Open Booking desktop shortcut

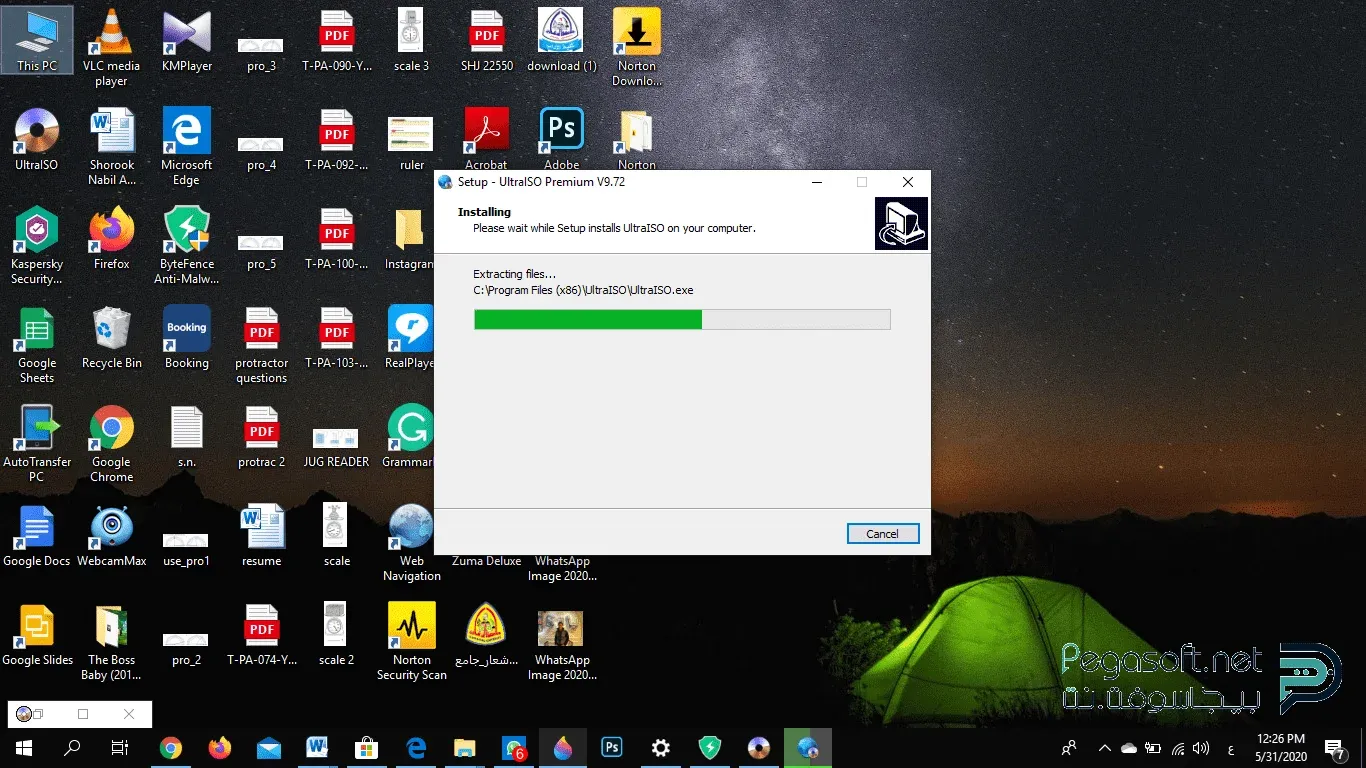click(187, 338)
